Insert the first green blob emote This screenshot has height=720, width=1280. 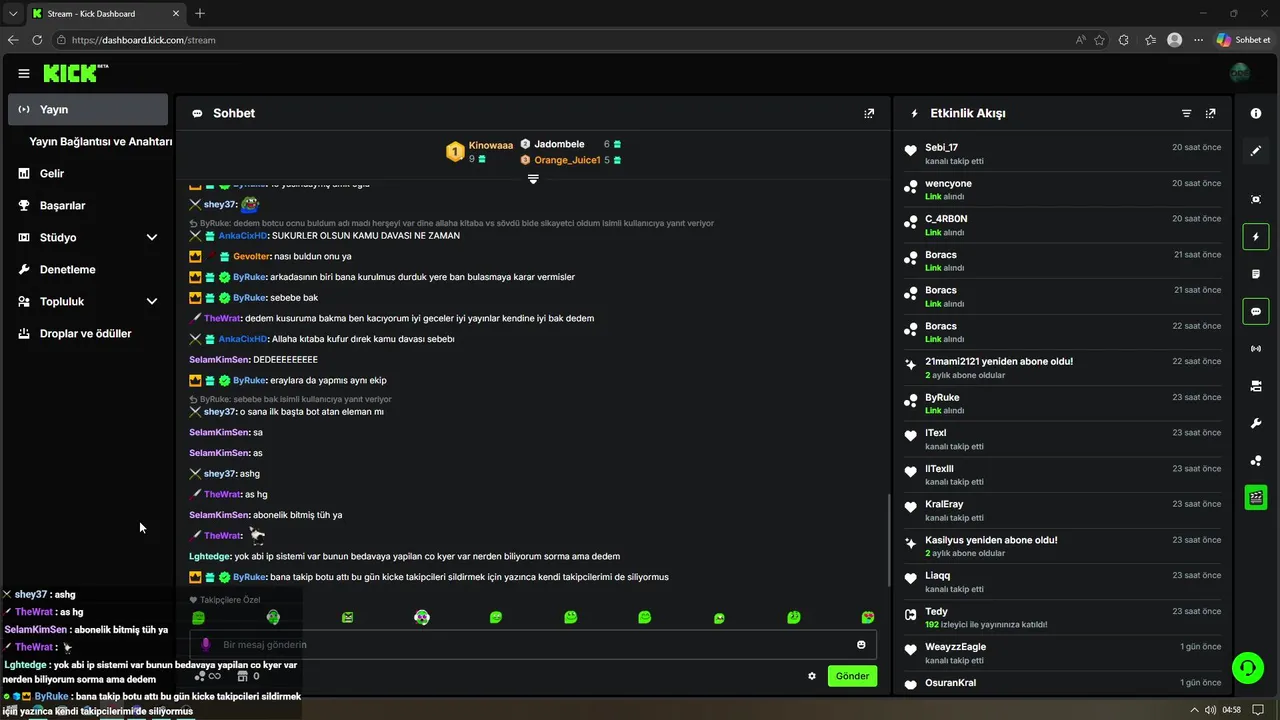198,618
